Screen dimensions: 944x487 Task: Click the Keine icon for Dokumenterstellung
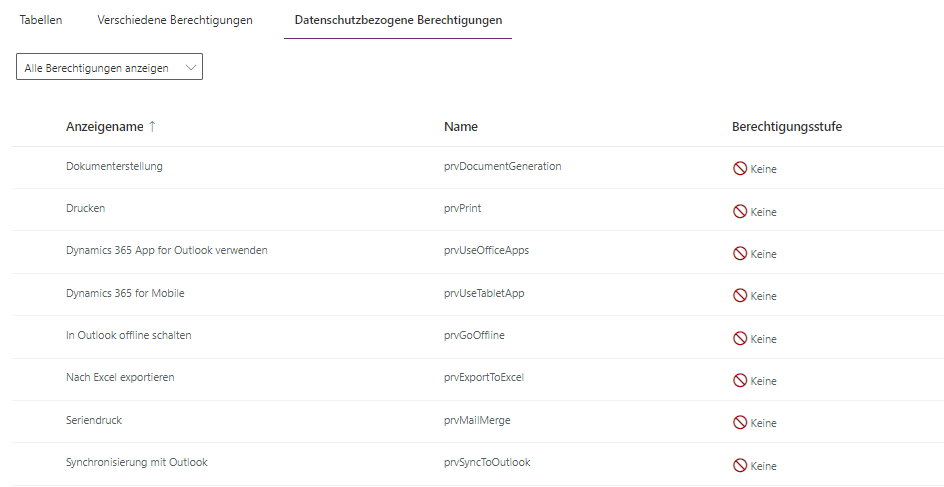(x=740, y=169)
